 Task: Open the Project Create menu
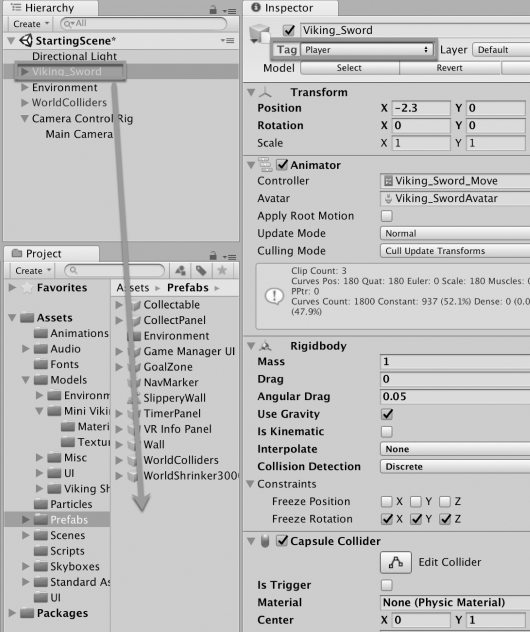[x=33, y=270]
